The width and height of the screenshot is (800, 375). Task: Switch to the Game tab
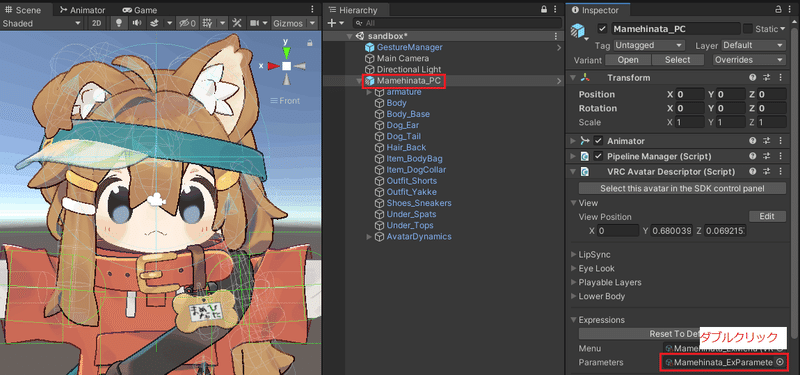pyautogui.click(x=140, y=10)
